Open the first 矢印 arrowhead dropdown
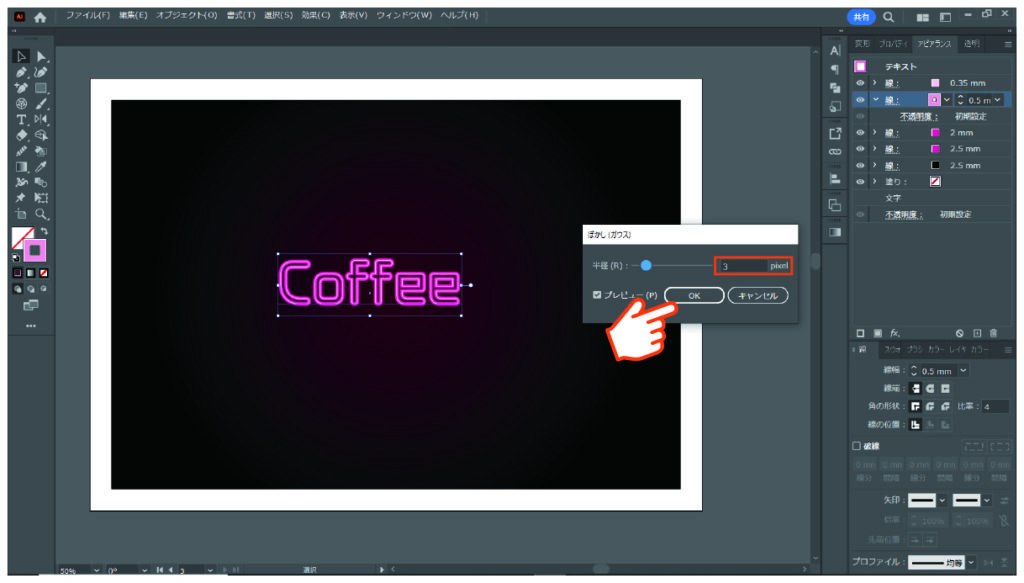The width and height of the screenshot is (1024, 583). 942,501
